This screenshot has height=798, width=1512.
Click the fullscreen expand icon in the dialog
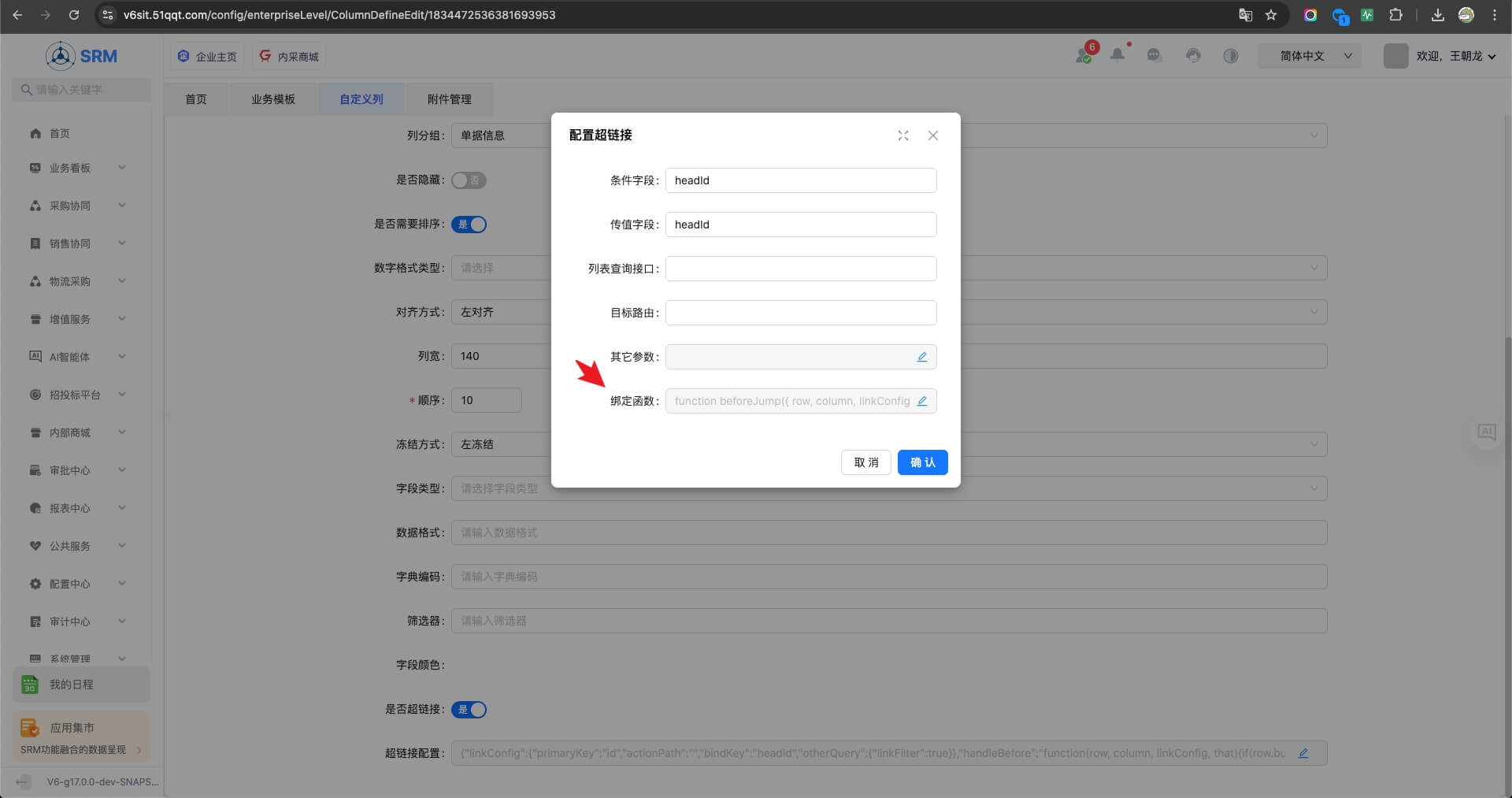[x=902, y=135]
